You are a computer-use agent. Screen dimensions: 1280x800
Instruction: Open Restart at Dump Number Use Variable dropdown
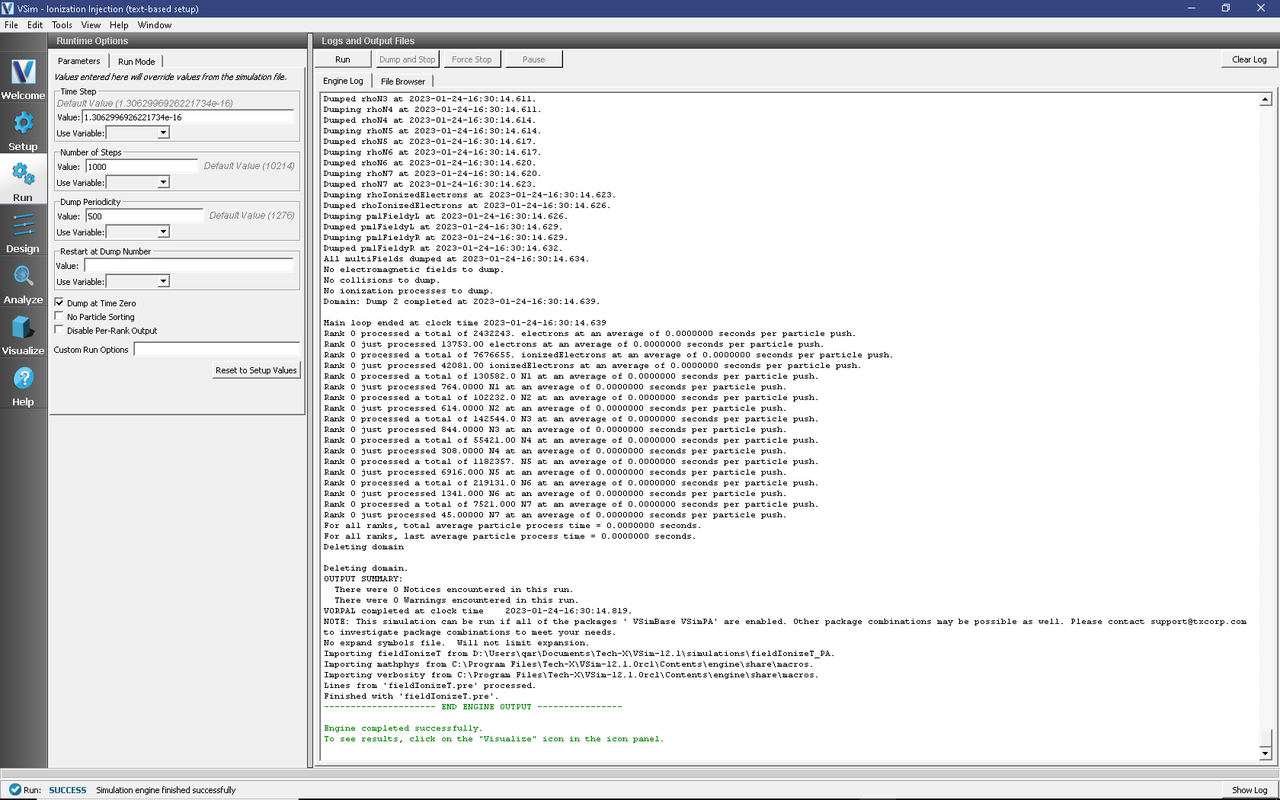click(137, 282)
